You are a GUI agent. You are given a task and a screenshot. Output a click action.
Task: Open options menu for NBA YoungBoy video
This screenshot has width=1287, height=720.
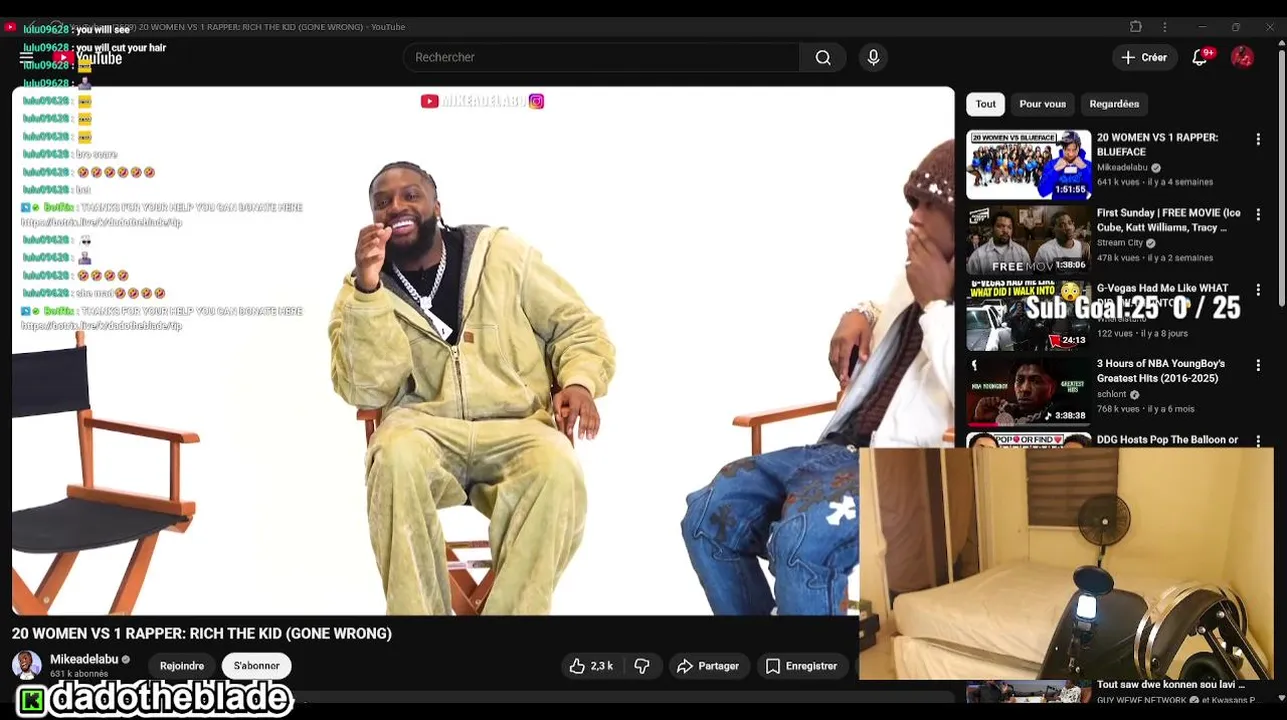pos(1258,366)
